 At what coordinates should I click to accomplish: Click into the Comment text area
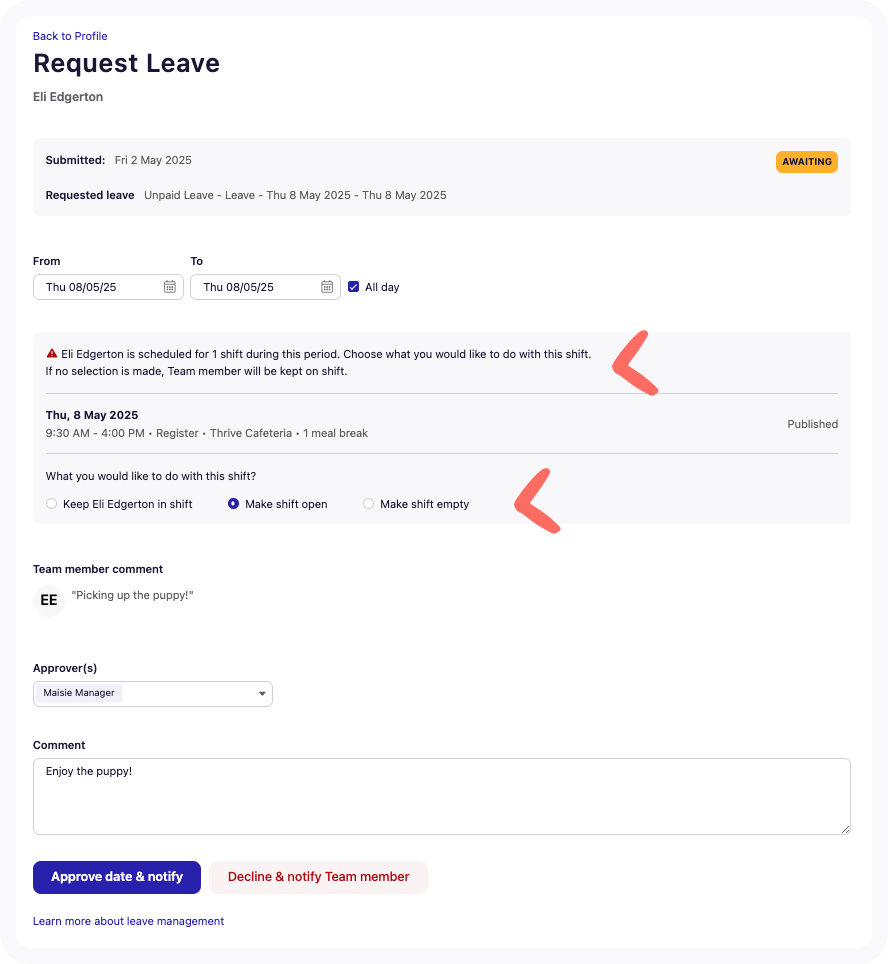tap(442, 796)
